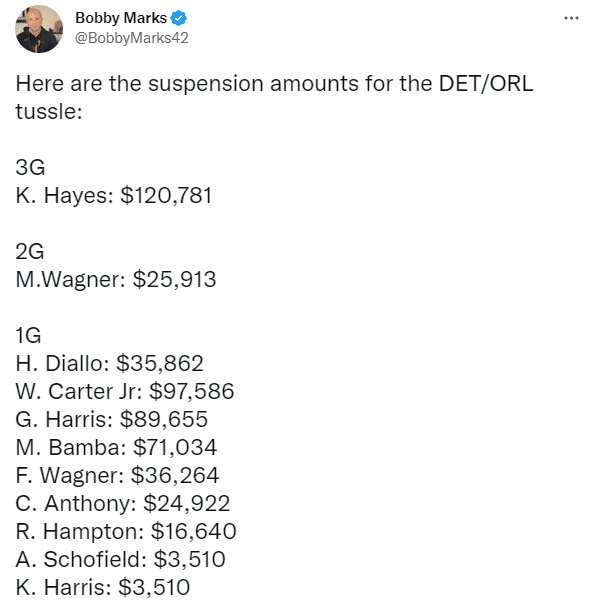This screenshot has height=614, width=595.
Task: Select the 2G heading text
Action: pyautogui.click(x=30, y=251)
